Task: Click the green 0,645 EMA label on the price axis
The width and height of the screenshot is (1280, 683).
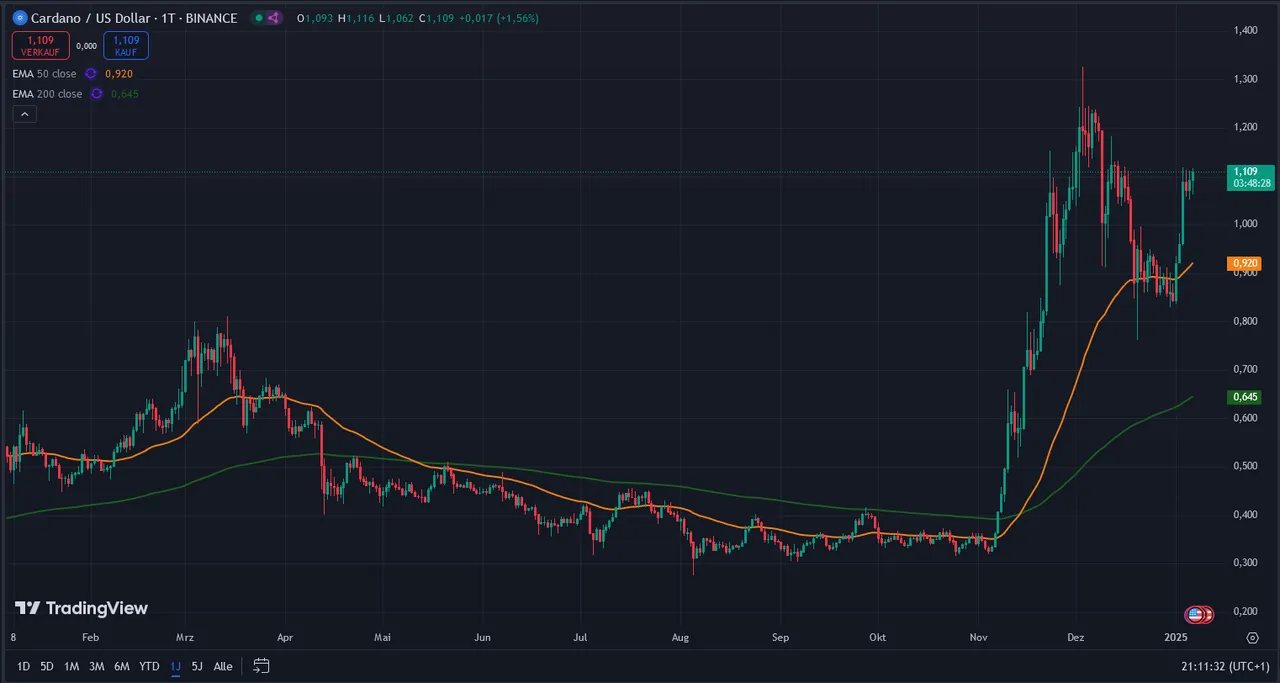Action: click(1244, 397)
